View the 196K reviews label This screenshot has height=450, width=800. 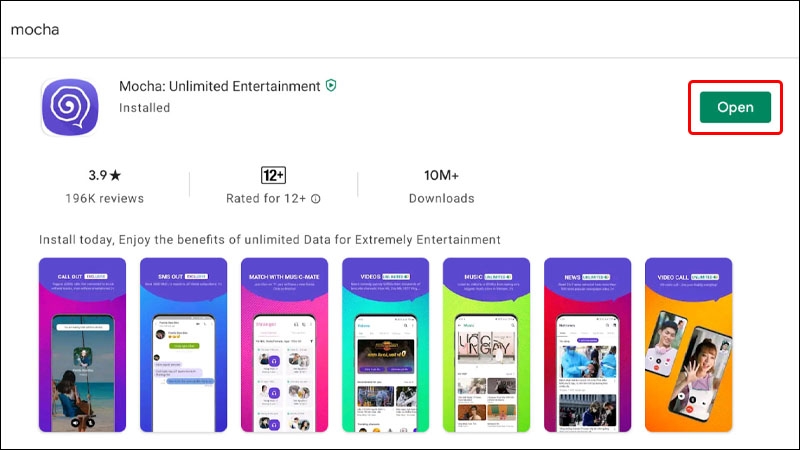pos(105,198)
